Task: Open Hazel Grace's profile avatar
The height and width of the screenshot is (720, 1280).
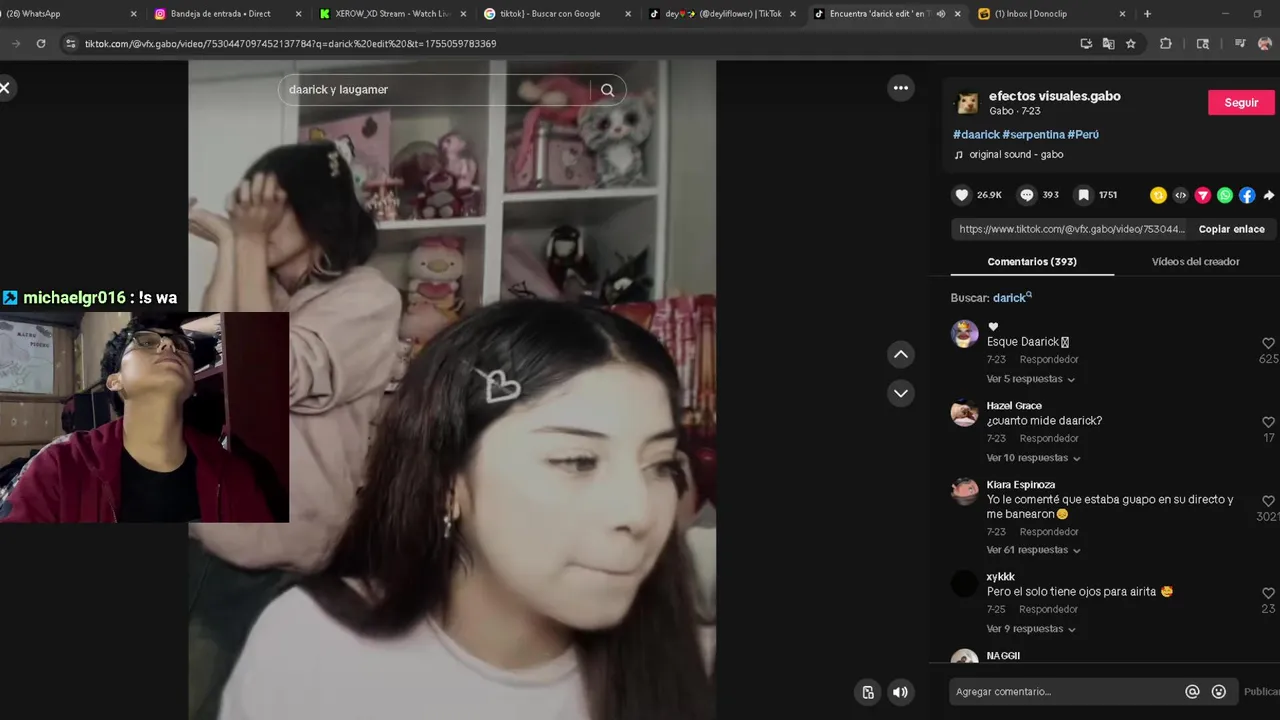Action: (x=964, y=413)
